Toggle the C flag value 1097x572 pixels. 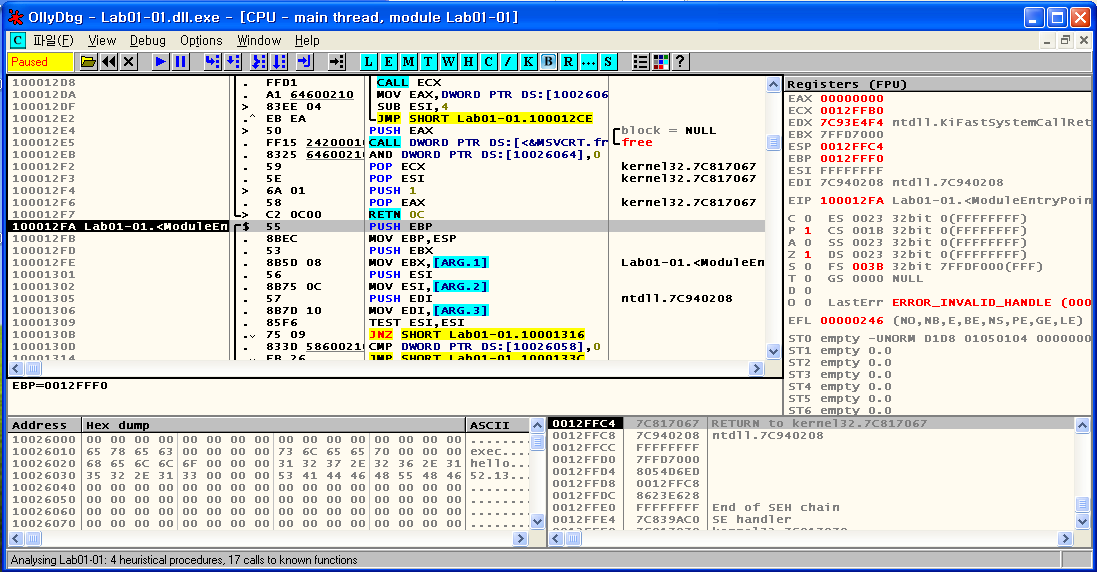tap(808, 218)
